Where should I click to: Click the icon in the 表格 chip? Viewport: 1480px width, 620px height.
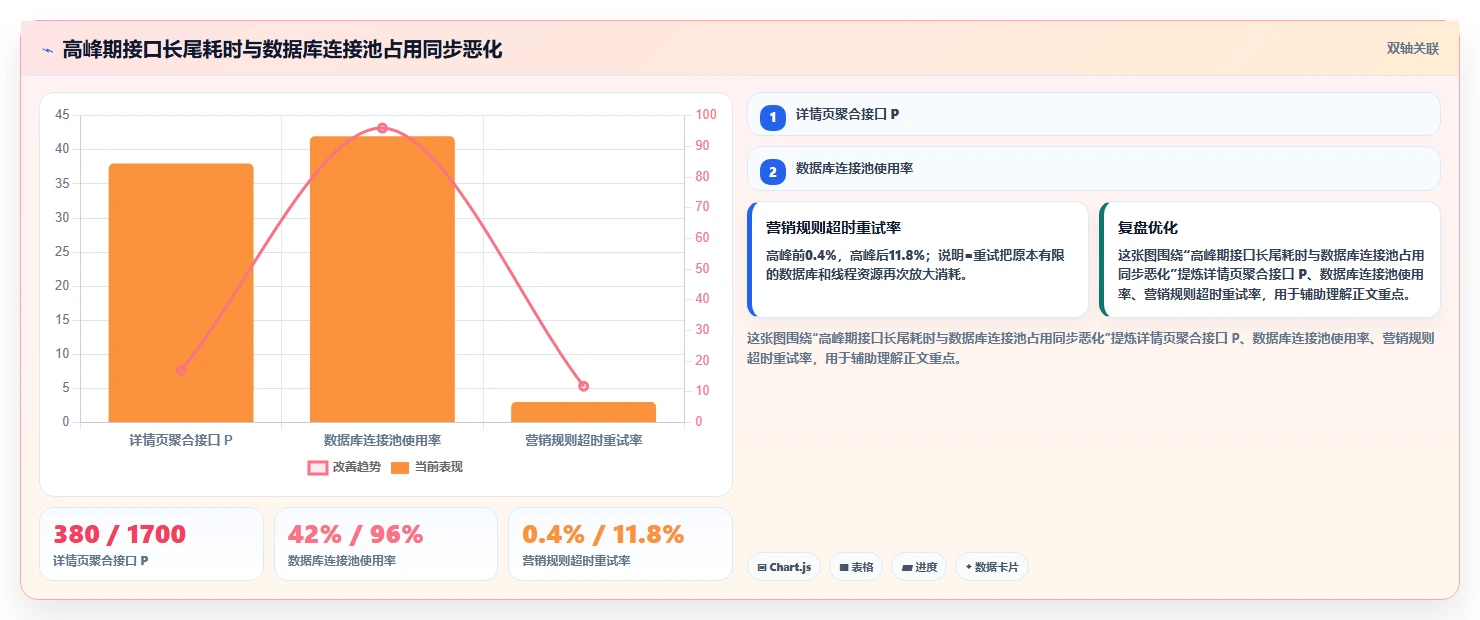click(x=844, y=568)
